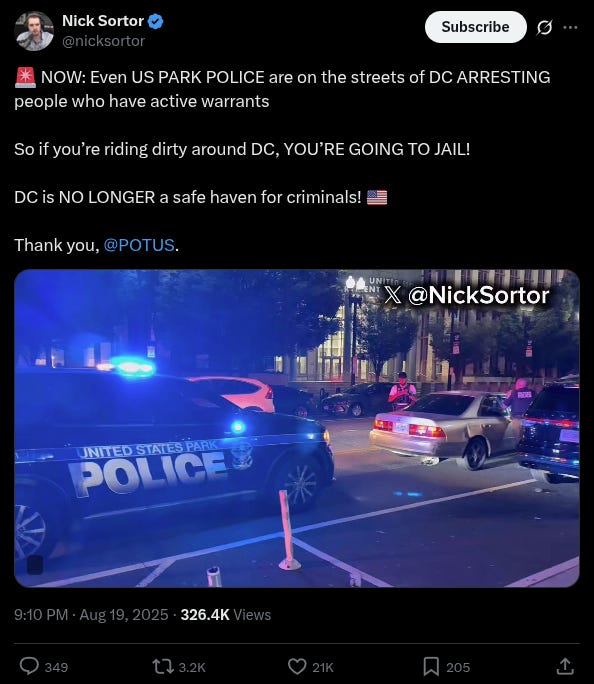Click the repost arrows icon
The height and width of the screenshot is (684, 594).
pos(162,666)
